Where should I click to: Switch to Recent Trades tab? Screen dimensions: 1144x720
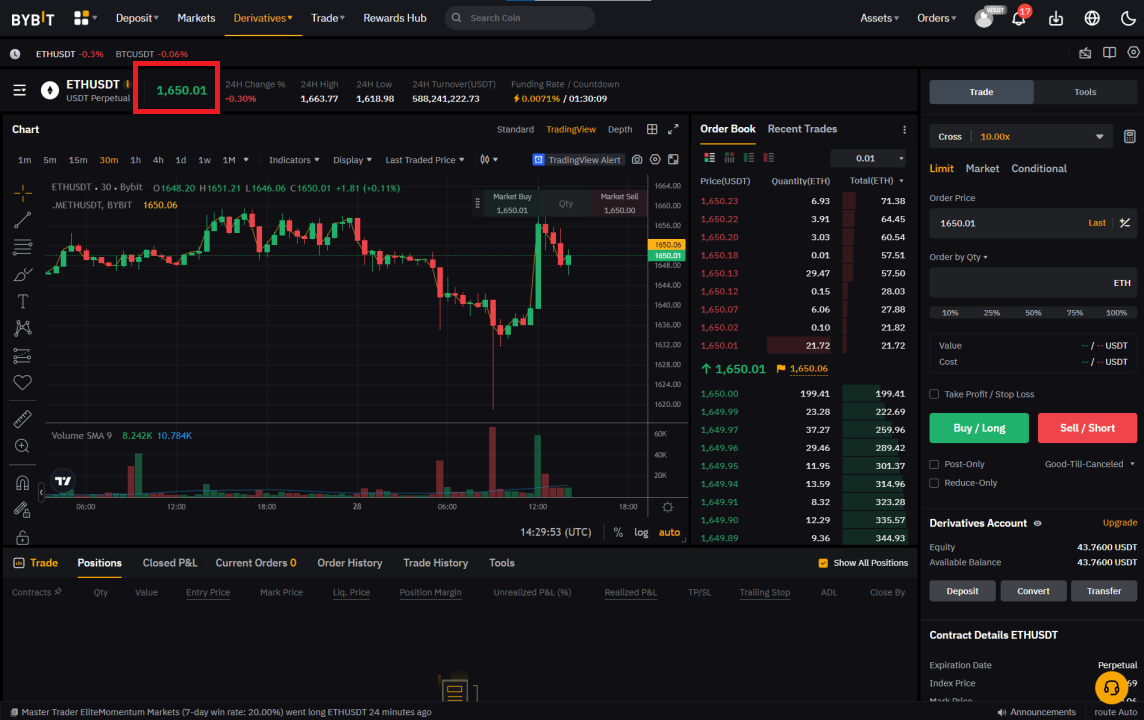802,129
